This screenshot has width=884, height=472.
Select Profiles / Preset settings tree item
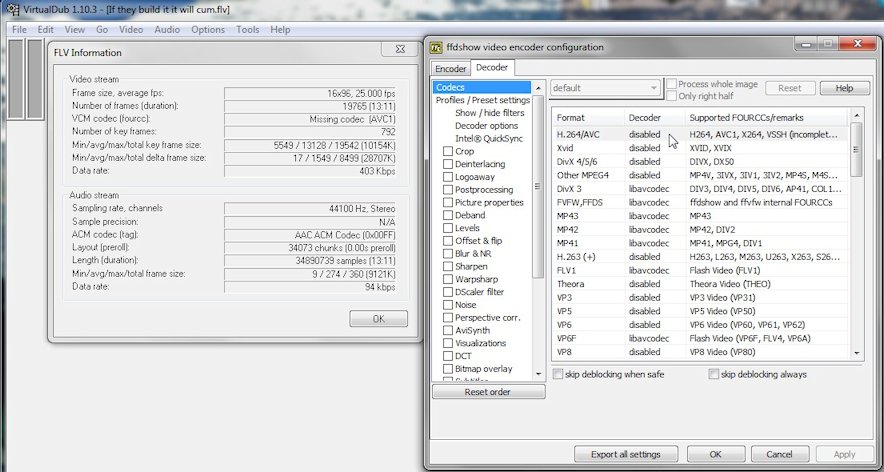point(483,100)
